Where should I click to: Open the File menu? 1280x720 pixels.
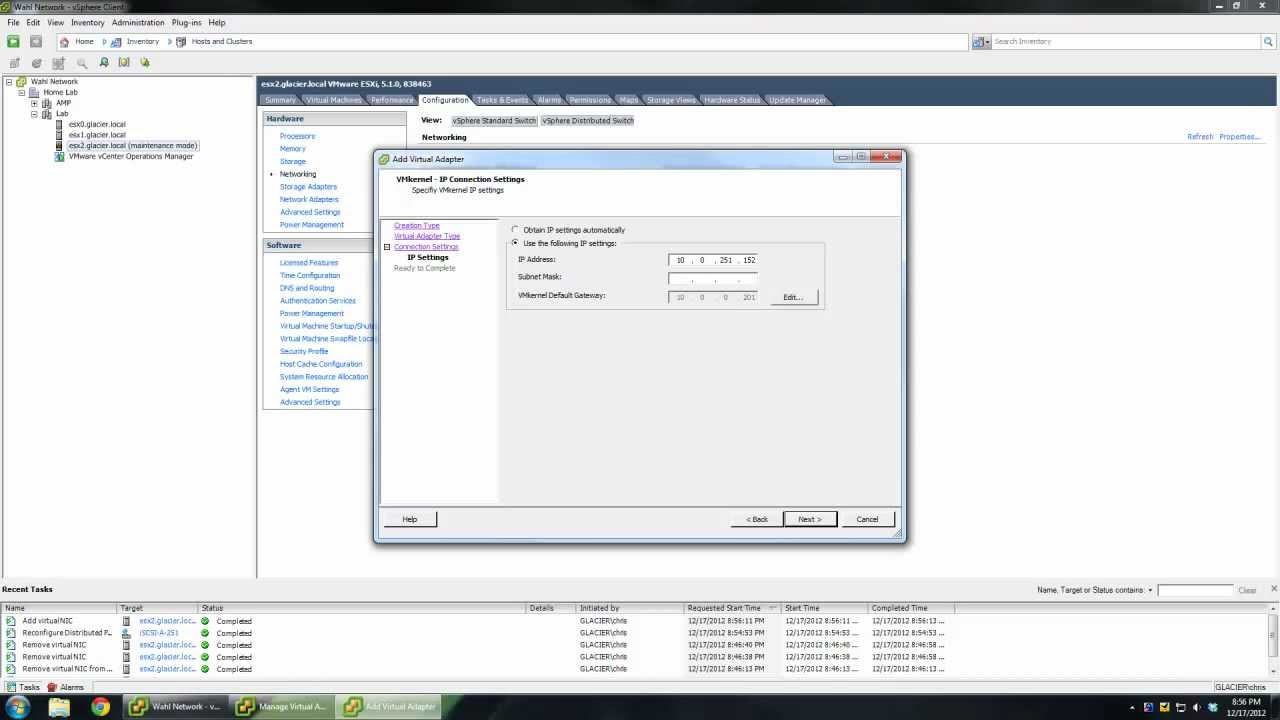pos(13,22)
